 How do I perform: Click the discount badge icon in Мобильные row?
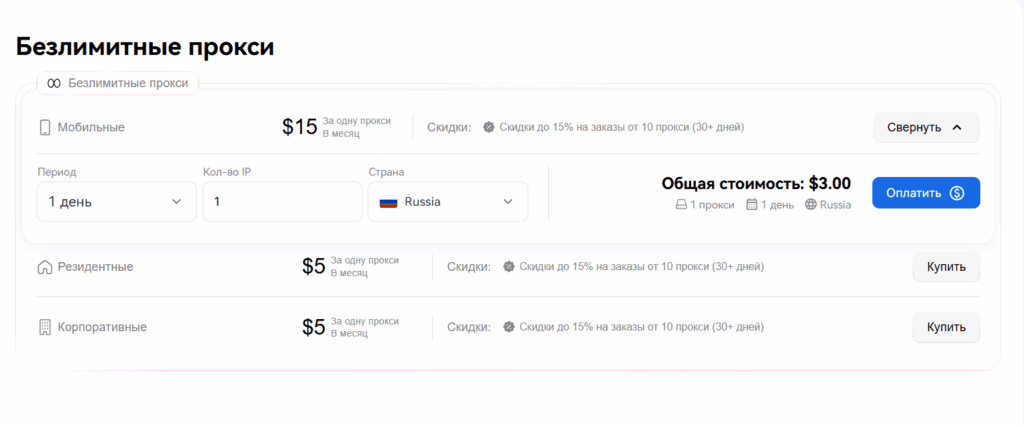point(488,127)
